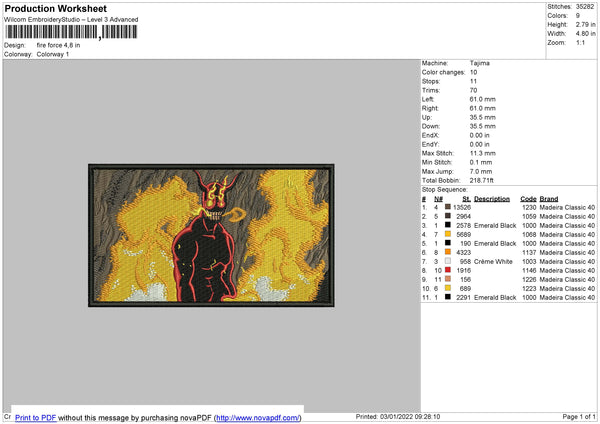This screenshot has width=600, height=424.
Task: Click the Trims value 70
Action: 473,90
